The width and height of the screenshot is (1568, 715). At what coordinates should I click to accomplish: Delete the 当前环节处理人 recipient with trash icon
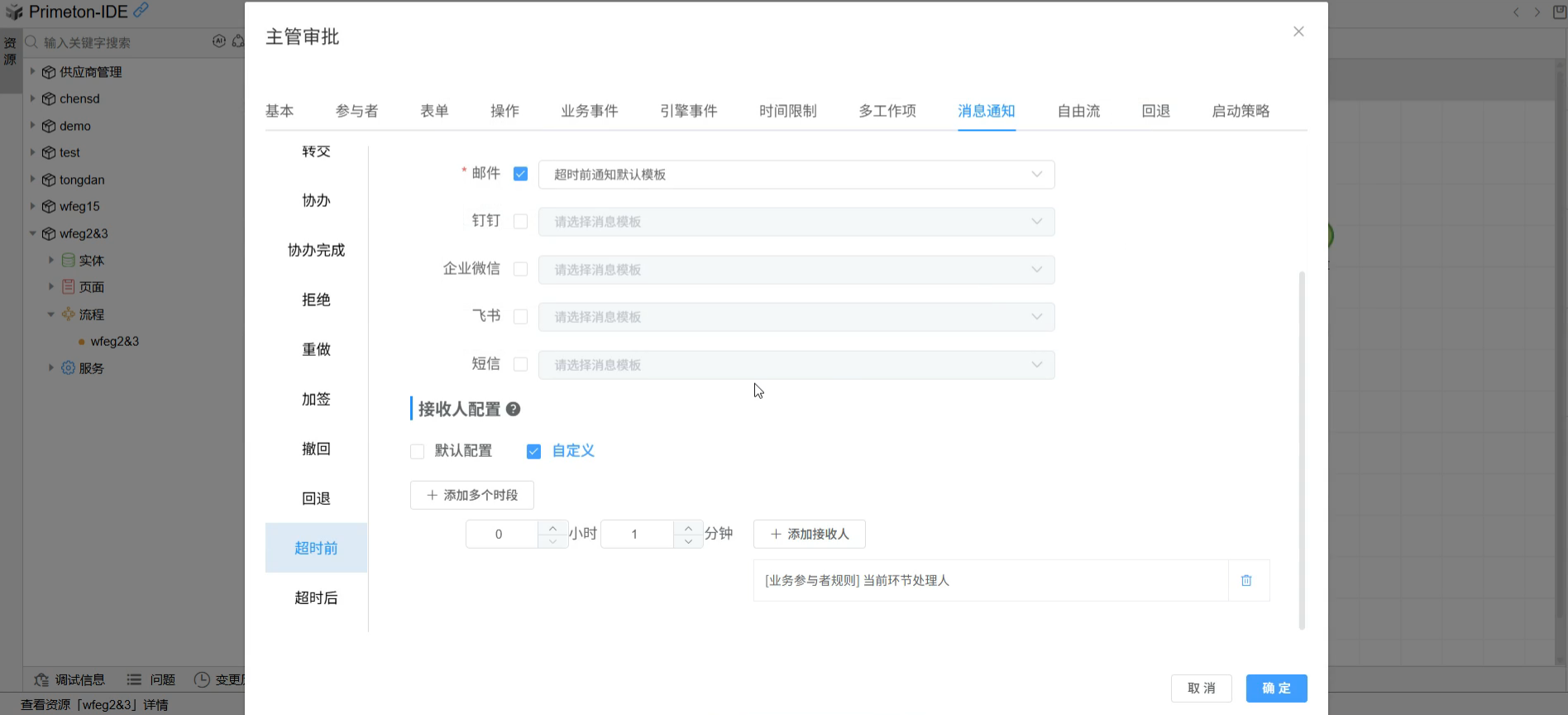1246,581
